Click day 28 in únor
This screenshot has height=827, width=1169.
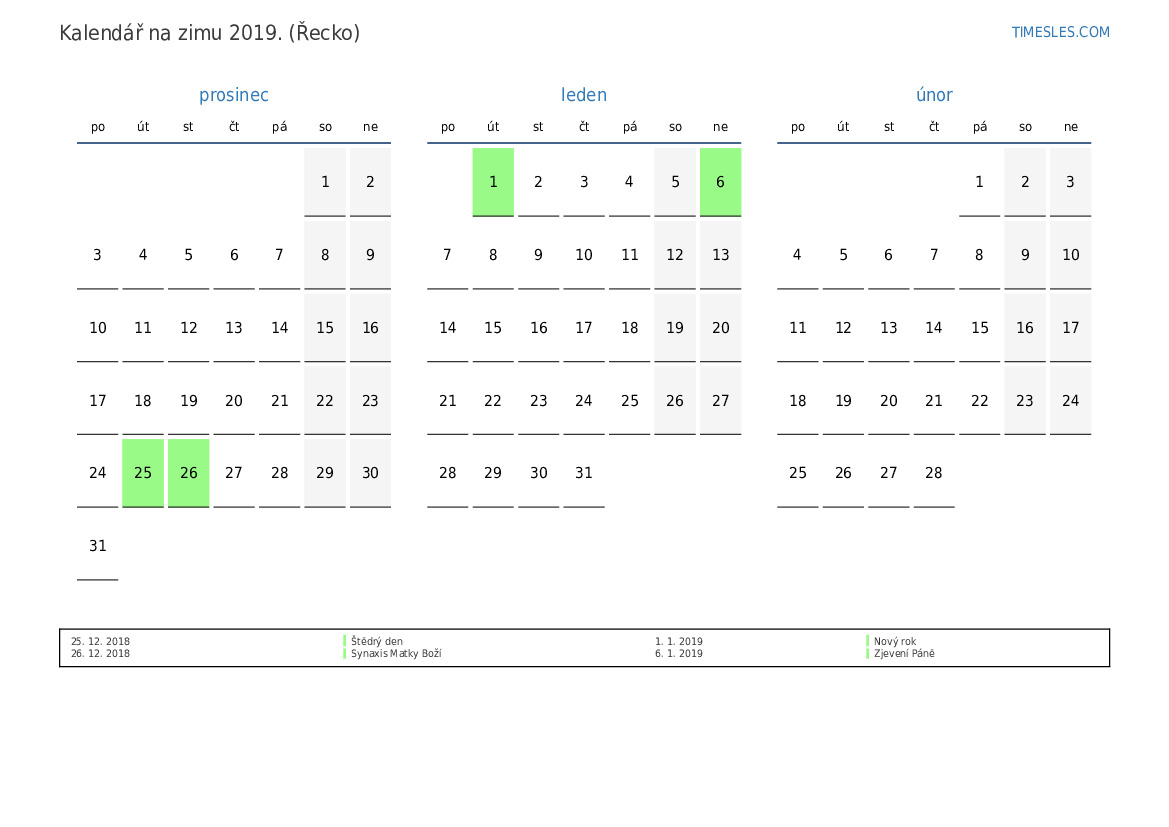pyautogui.click(x=934, y=473)
